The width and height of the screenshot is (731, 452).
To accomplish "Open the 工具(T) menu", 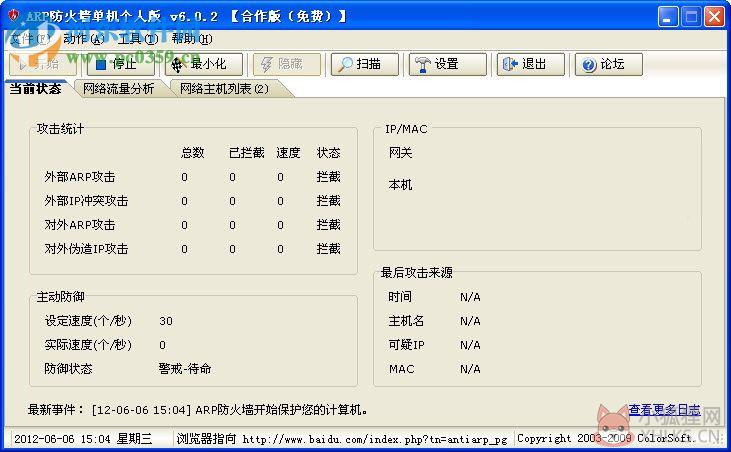I will [138, 39].
